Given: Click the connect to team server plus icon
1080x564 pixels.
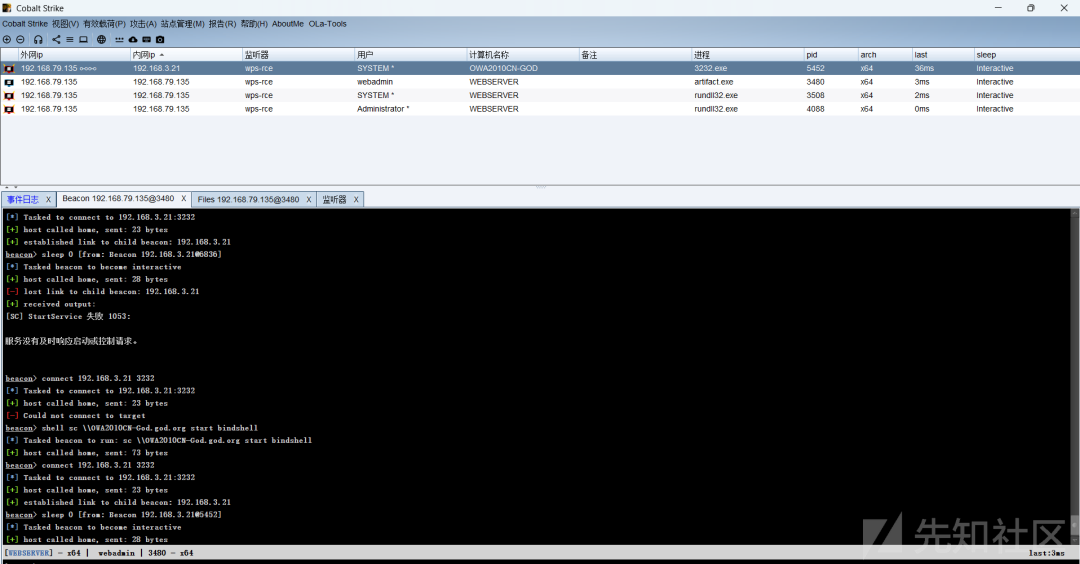Looking at the screenshot, I should tap(7, 39).
